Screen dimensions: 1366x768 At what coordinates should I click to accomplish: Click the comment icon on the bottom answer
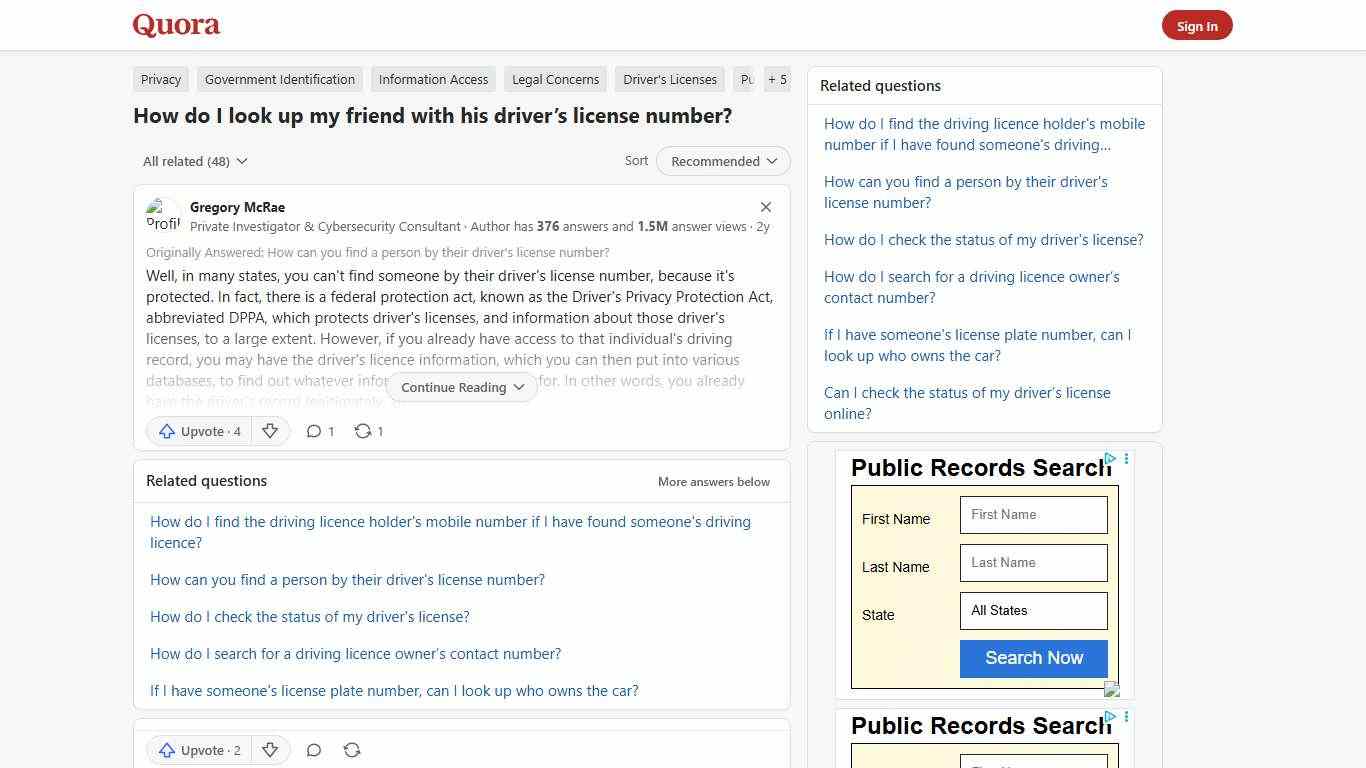click(314, 750)
